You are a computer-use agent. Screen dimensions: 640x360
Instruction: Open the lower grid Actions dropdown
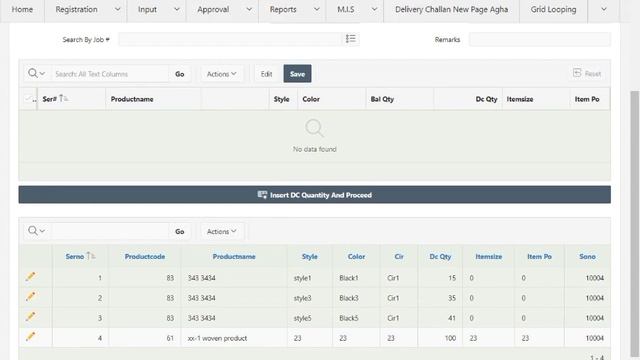pyautogui.click(x=222, y=231)
